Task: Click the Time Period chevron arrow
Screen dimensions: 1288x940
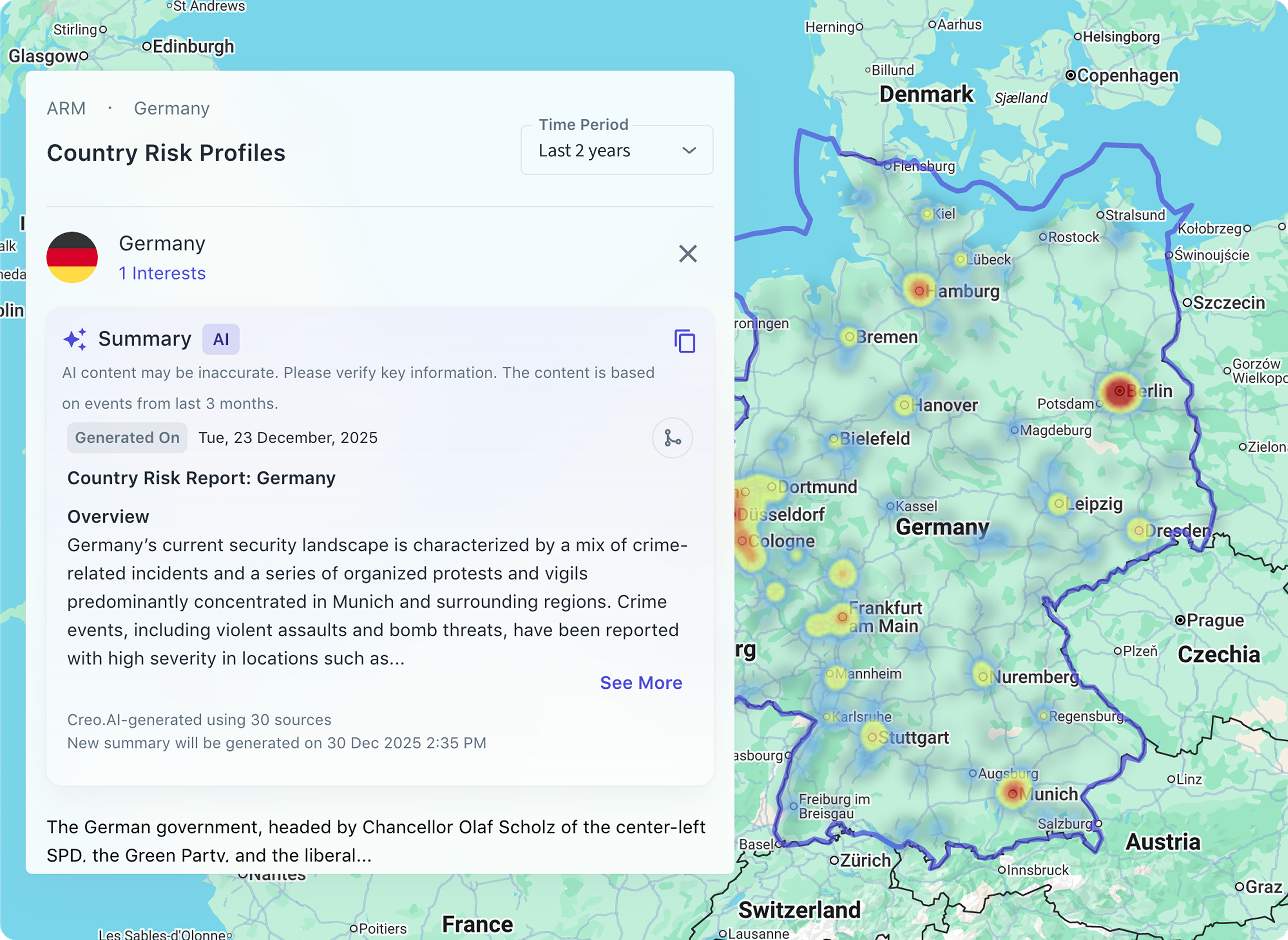Action: [x=689, y=151]
